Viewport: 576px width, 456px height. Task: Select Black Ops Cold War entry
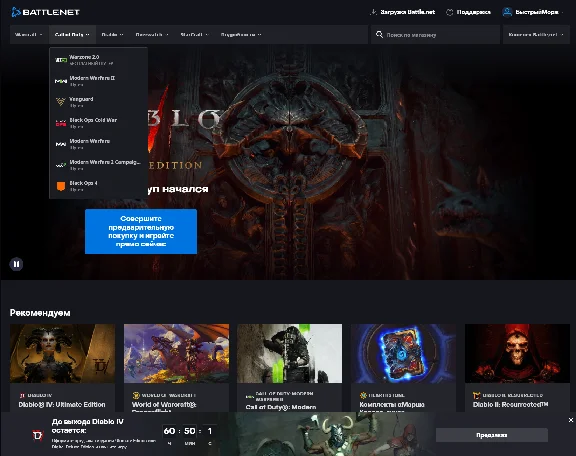pos(98,123)
